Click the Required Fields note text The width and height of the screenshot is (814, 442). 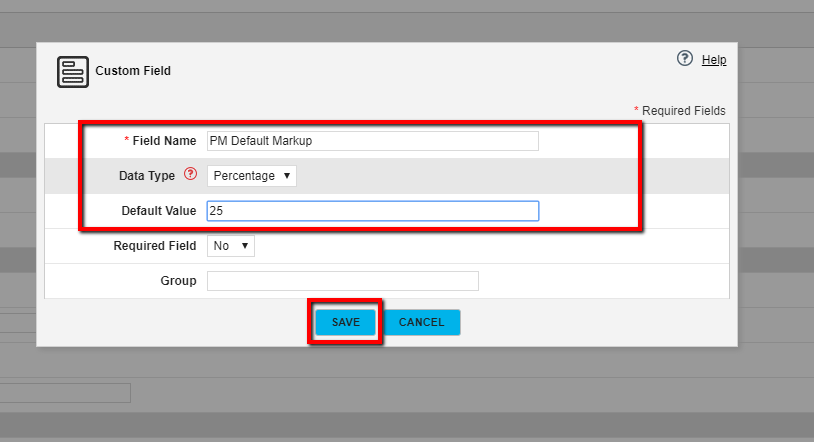(x=683, y=111)
